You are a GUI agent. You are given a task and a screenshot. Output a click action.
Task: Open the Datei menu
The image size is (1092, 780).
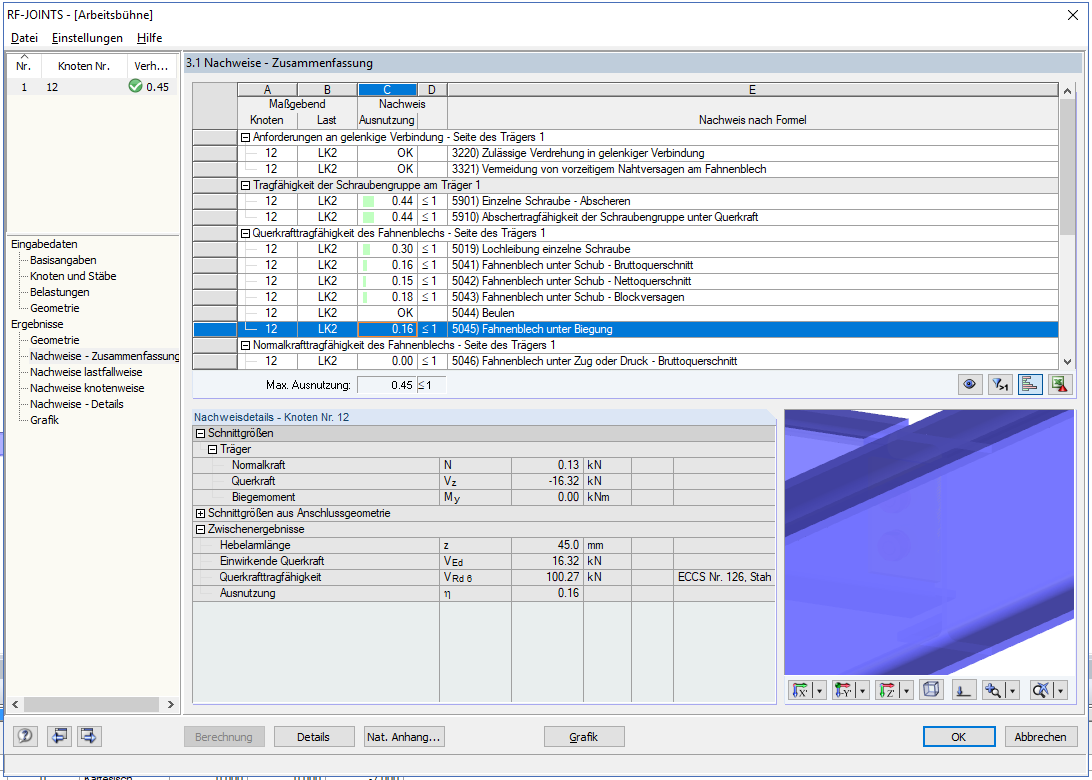[x=24, y=38]
